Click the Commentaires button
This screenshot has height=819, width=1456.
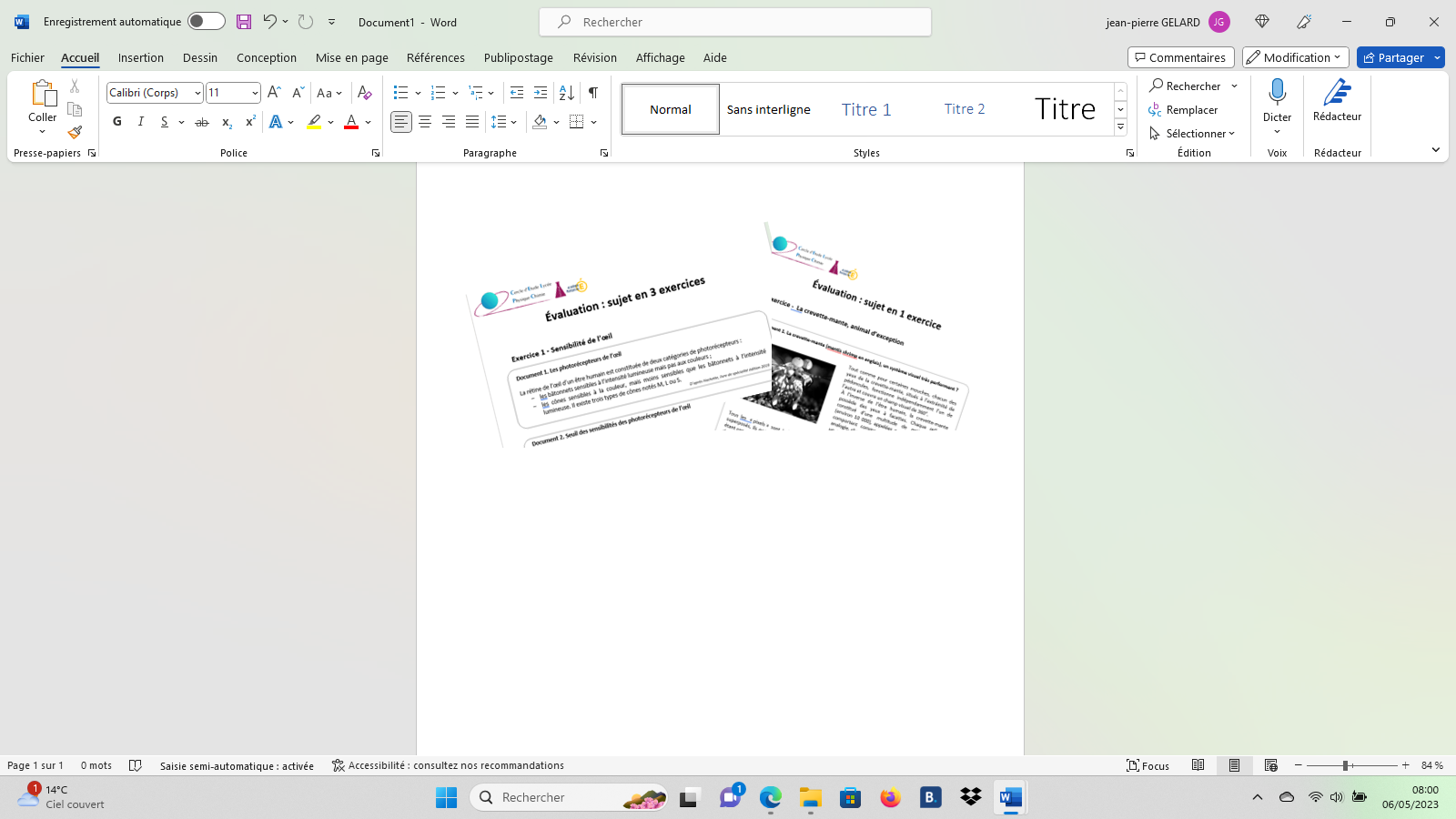click(x=1180, y=57)
